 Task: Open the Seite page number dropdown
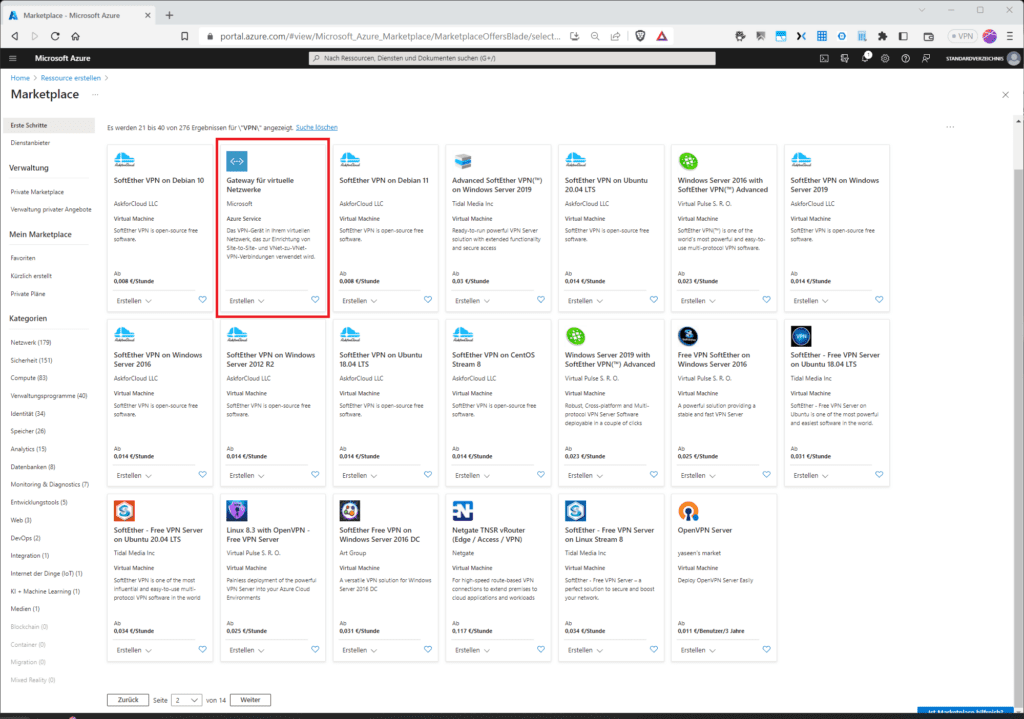pos(187,700)
